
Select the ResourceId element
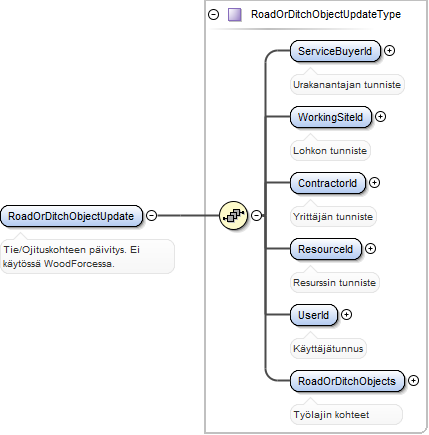pyautogui.click(x=326, y=249)
